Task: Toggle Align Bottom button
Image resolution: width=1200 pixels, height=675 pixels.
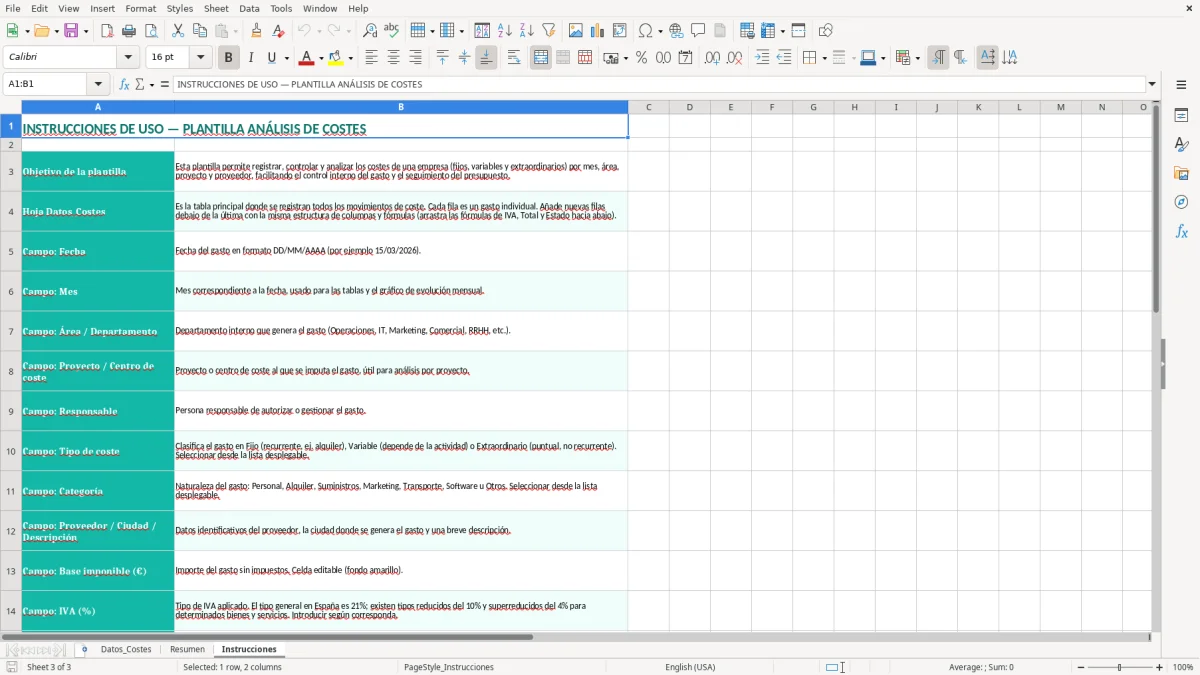Action: tap(486, 58)
